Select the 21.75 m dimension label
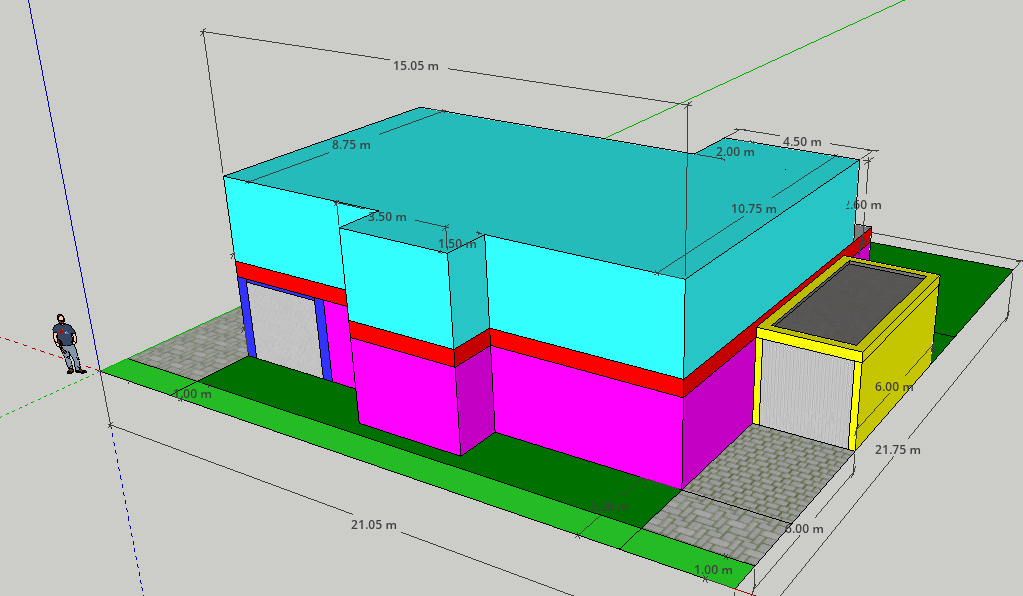Viewport: 1023px width, 596px height. [x=897, y=450]
